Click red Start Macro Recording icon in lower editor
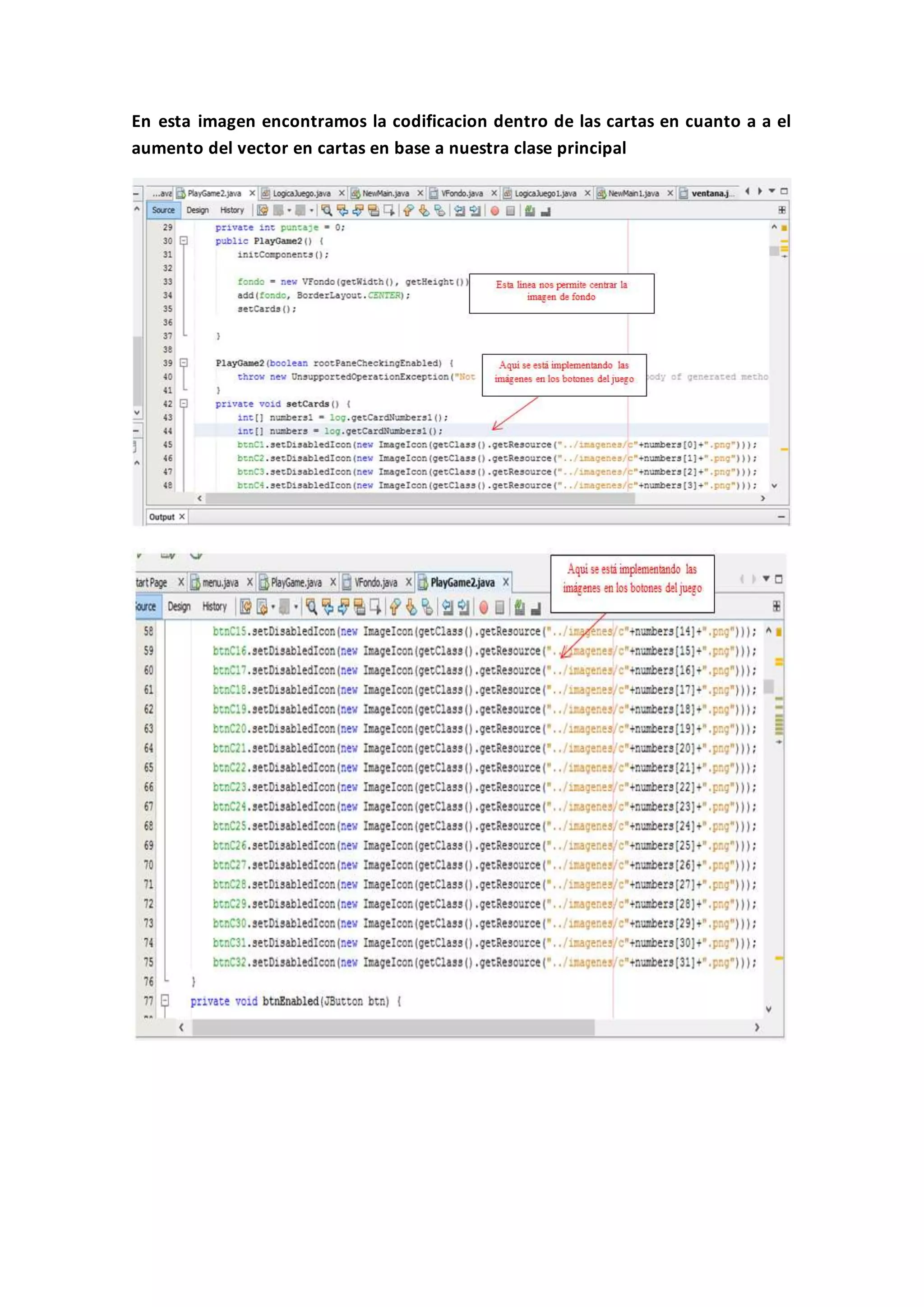 pyautogui.click(x=484, y=607)
